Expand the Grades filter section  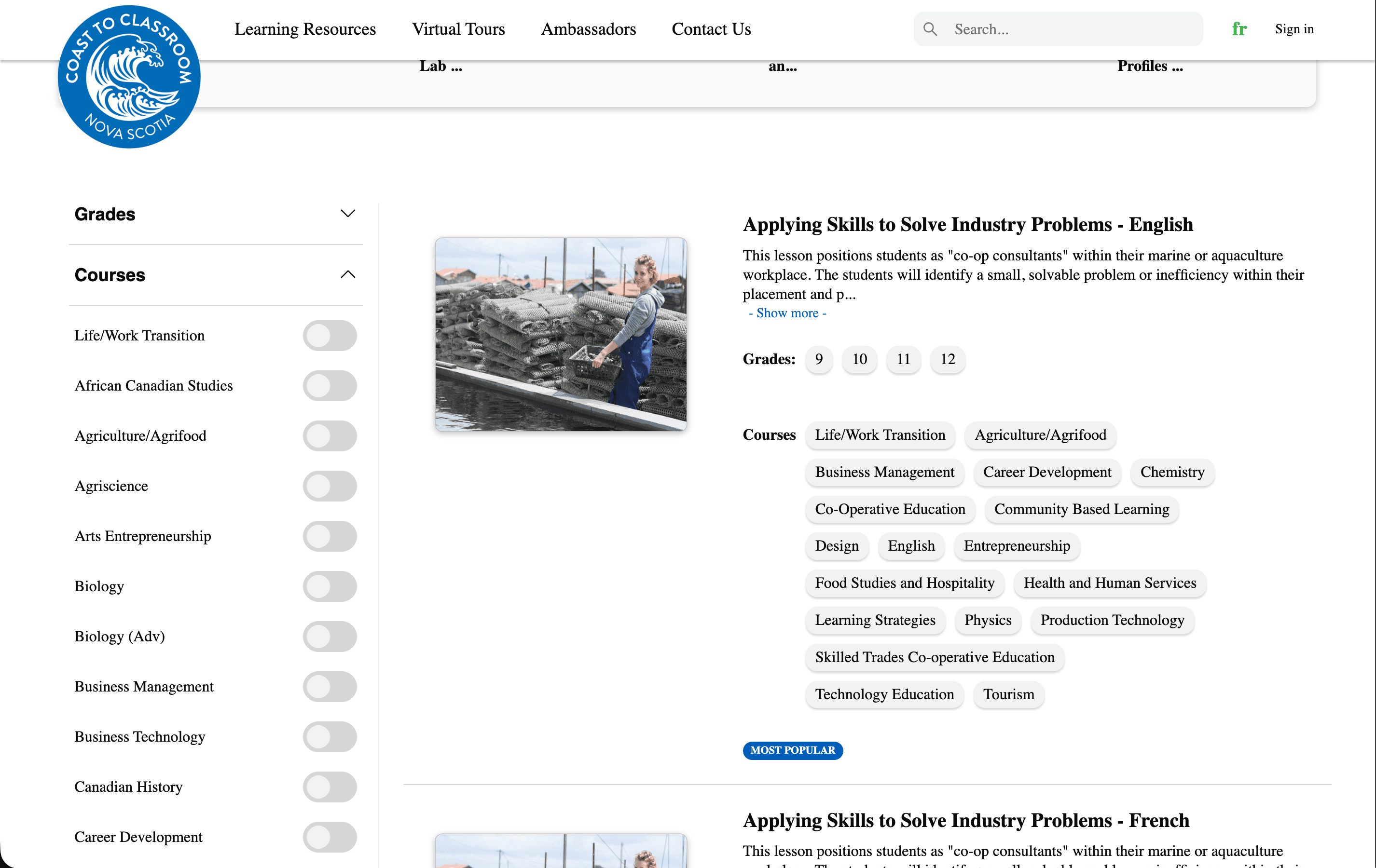pos(216,214)
